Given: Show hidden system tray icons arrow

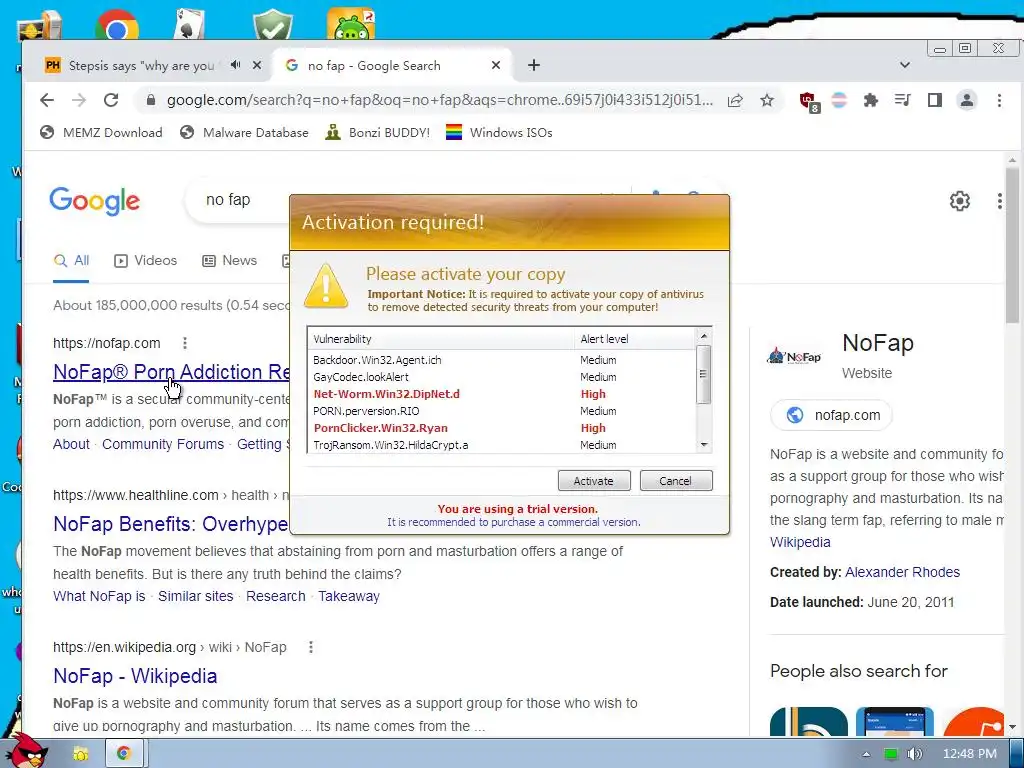Looking at the screenshot, I should point(866,754).
